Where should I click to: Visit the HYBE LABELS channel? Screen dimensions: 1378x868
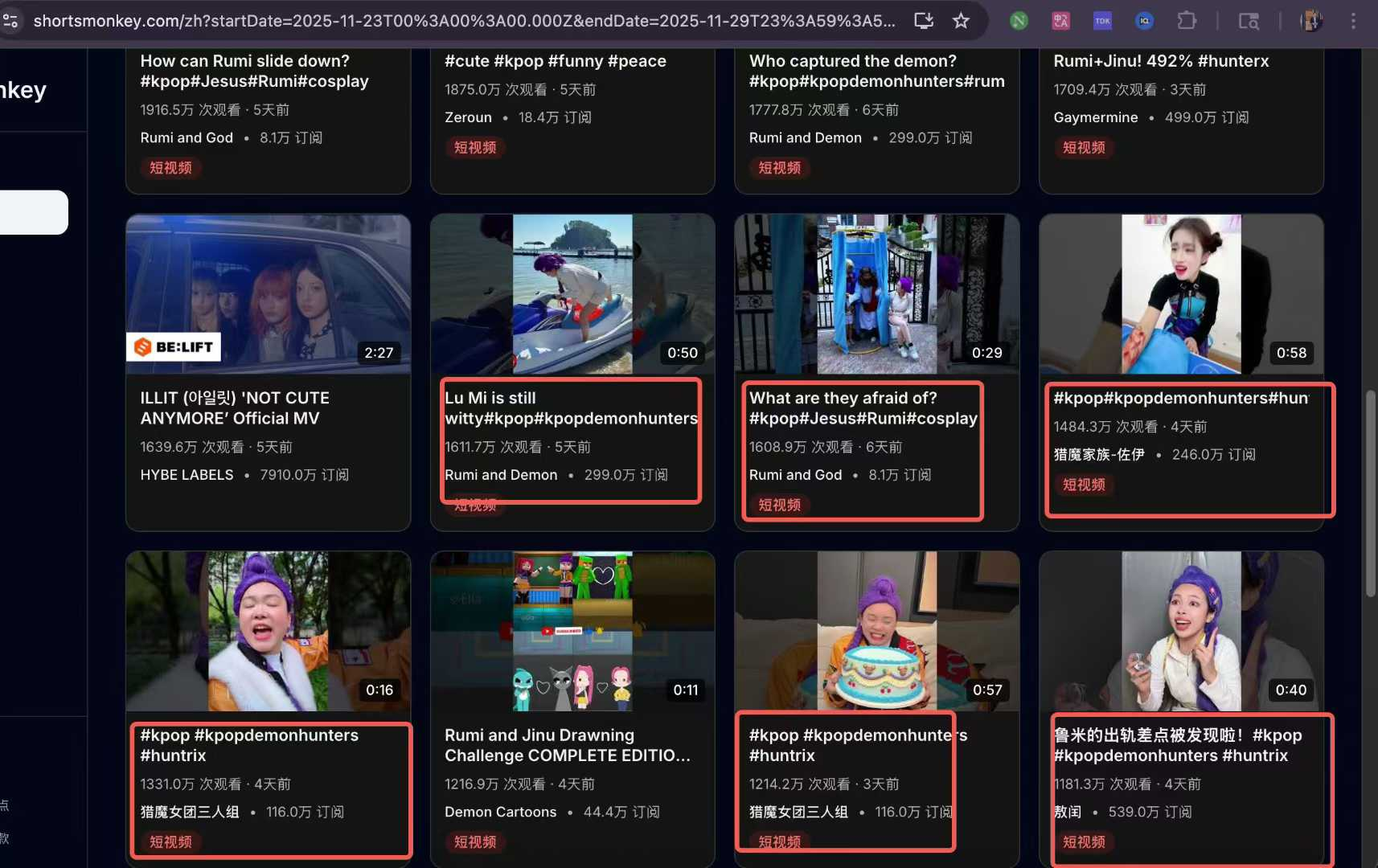(x=187, y=475)
